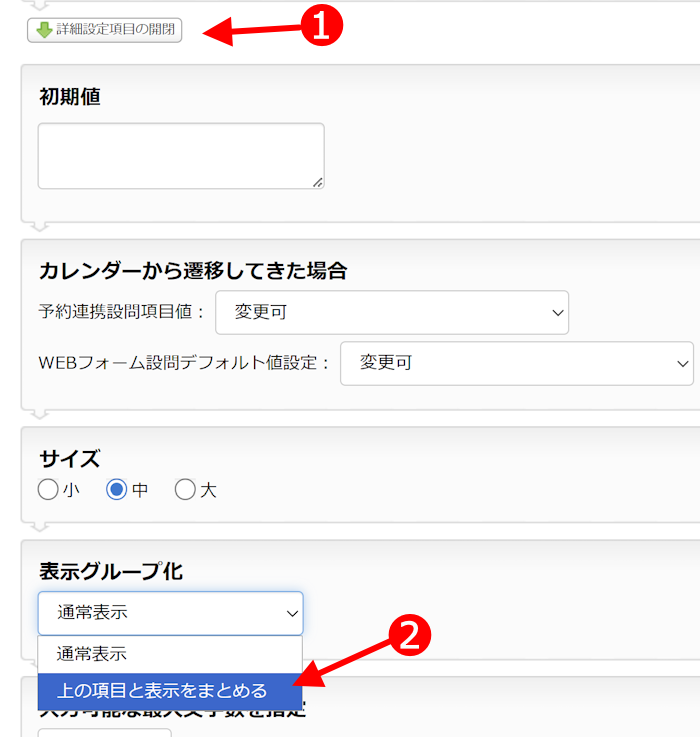Click the 大 label text beside its radio
The image size is (700, 737).
(208, 491)
